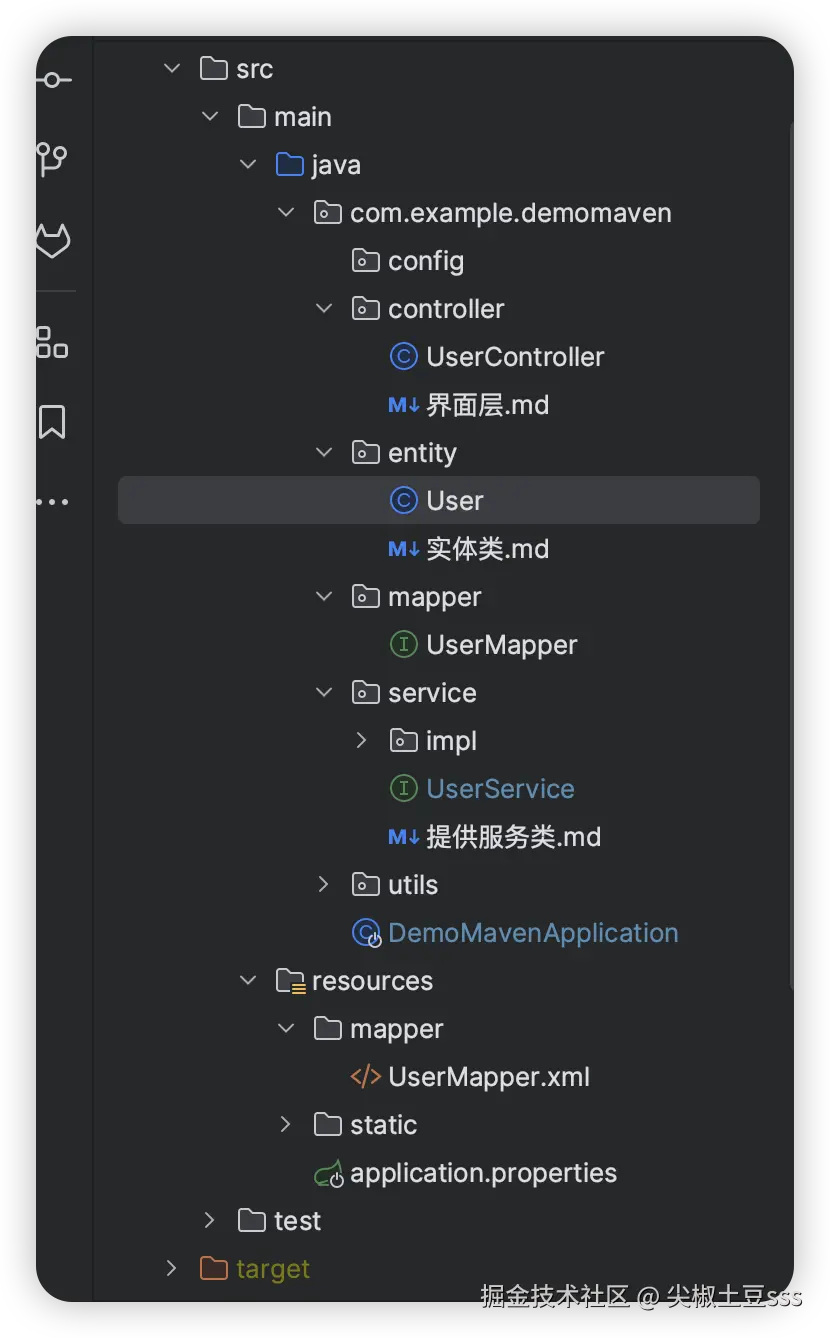Viewport: 830px width, 1338px height.
Task: Expand the impl folder
Action: pyautogui.click(x=362, y=741)
